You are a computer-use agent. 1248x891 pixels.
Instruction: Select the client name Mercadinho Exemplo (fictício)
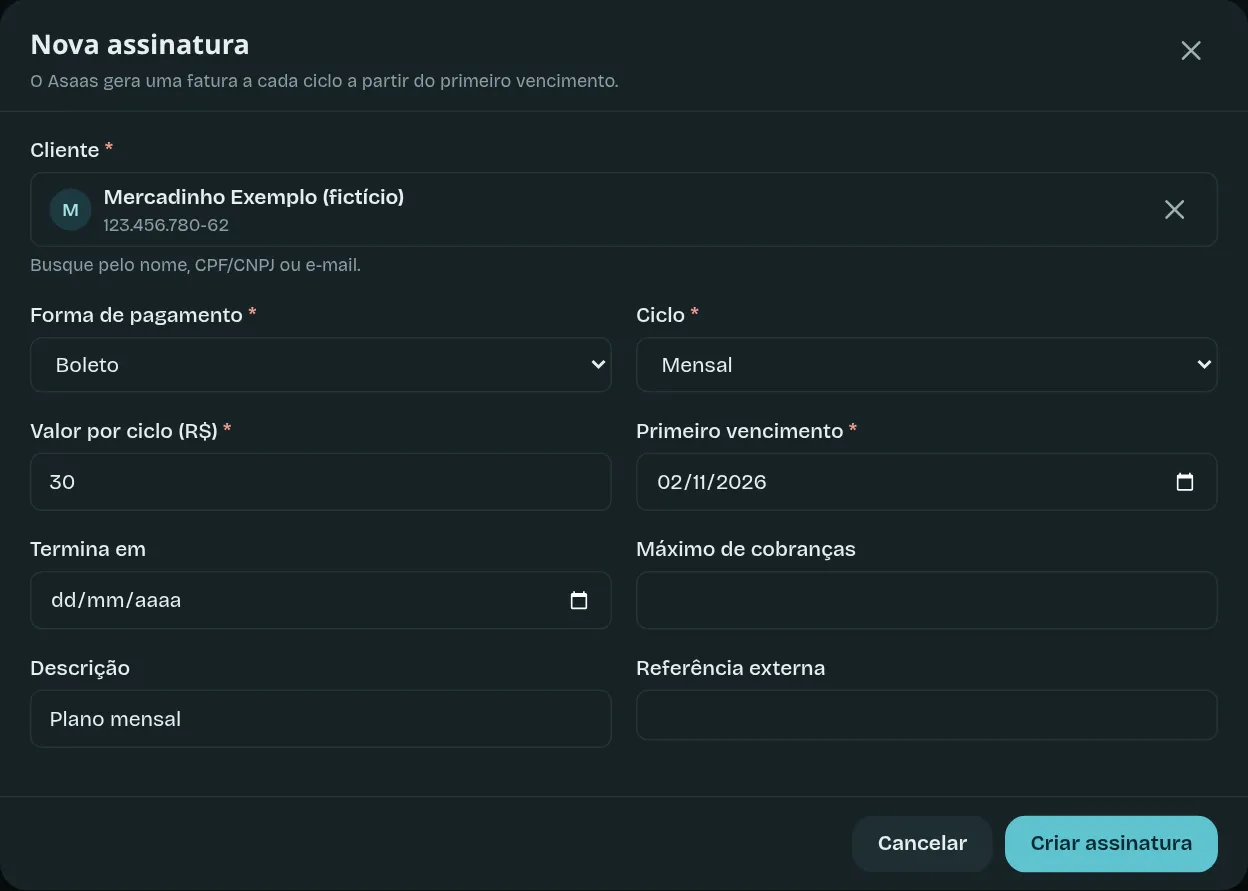click(x=254, y=197)
